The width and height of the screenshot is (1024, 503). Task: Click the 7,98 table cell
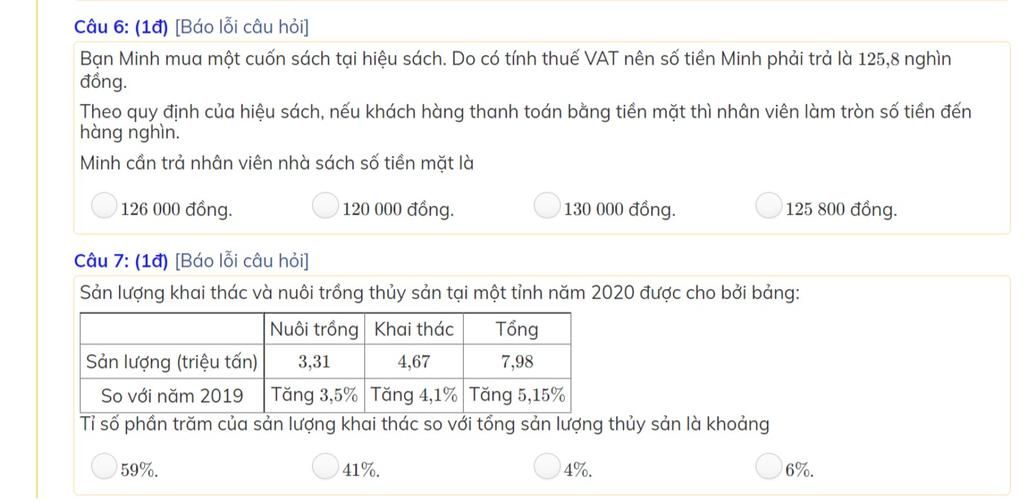coord(517,361)
